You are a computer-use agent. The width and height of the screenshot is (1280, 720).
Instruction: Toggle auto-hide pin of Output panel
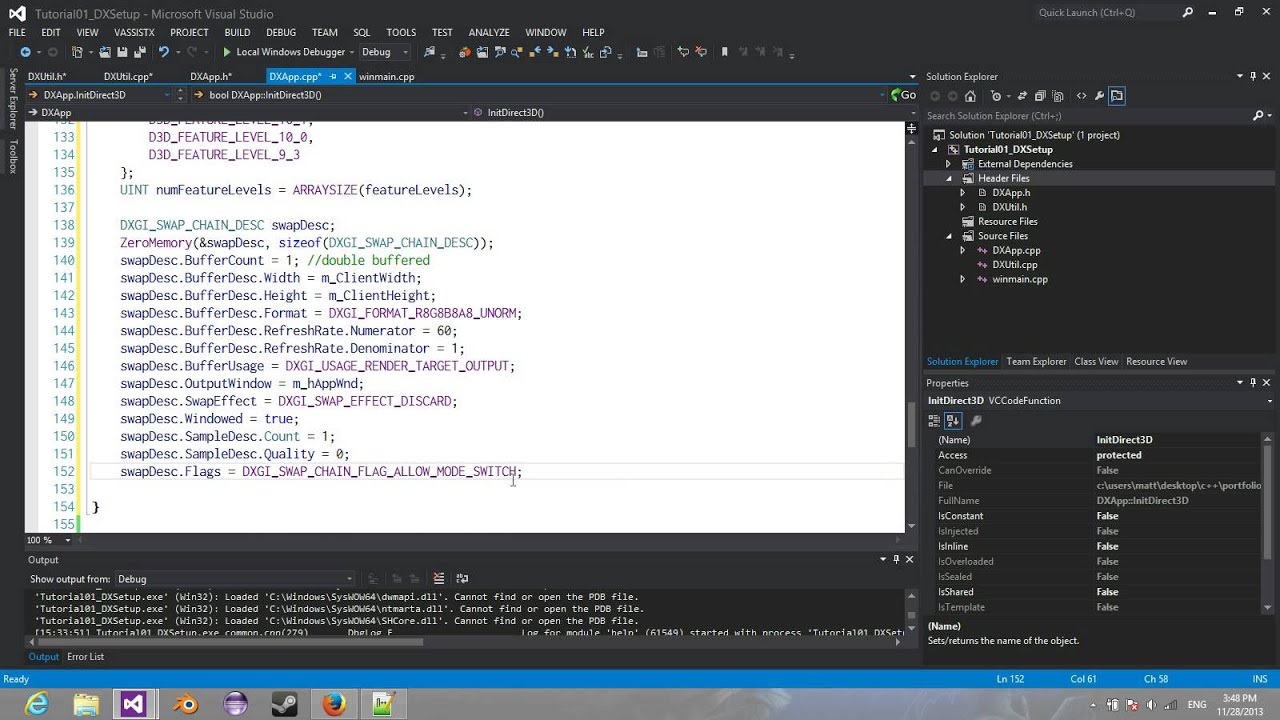(x=896, y=559)
